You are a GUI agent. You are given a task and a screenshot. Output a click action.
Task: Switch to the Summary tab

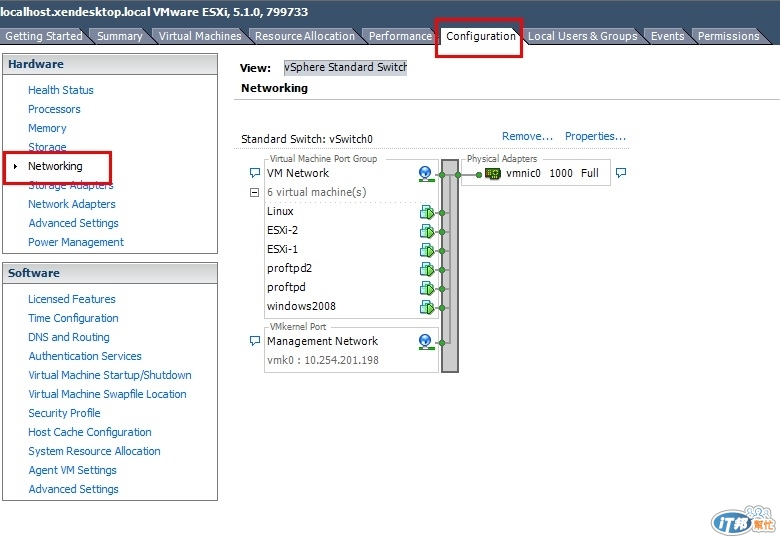pyautogui.click(x=119, y=36)
